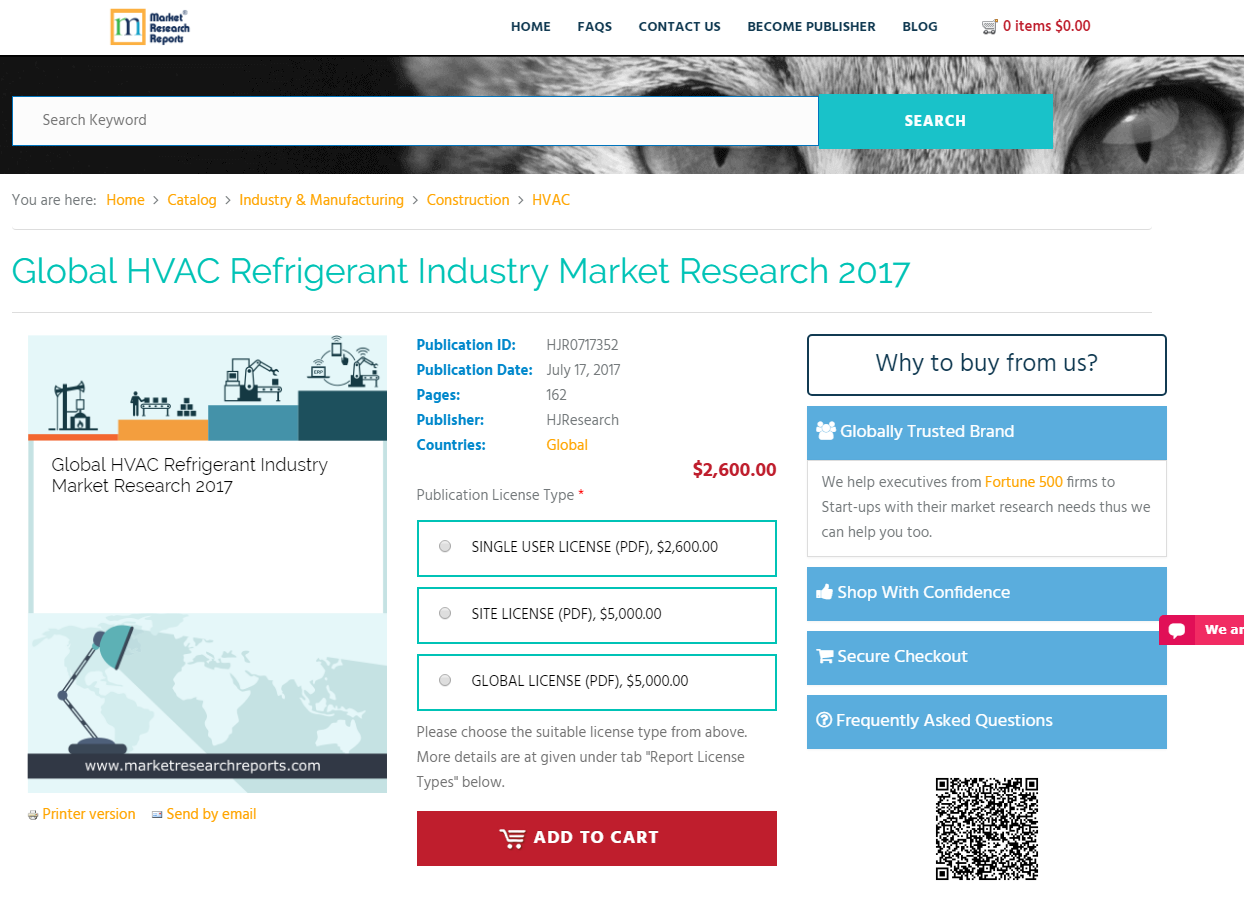Image resolution: width=1244 pixels, height=909 pixels.
Task: Click the printer icon next to Printer version
Action: point(31,814)
